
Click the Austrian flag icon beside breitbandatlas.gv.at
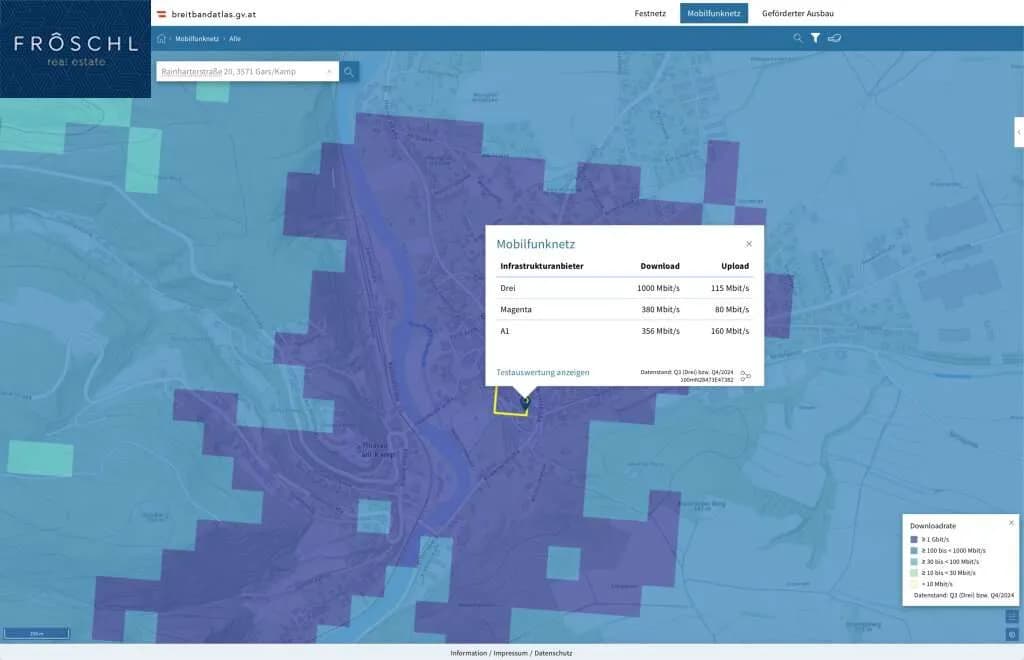point(162,14)
